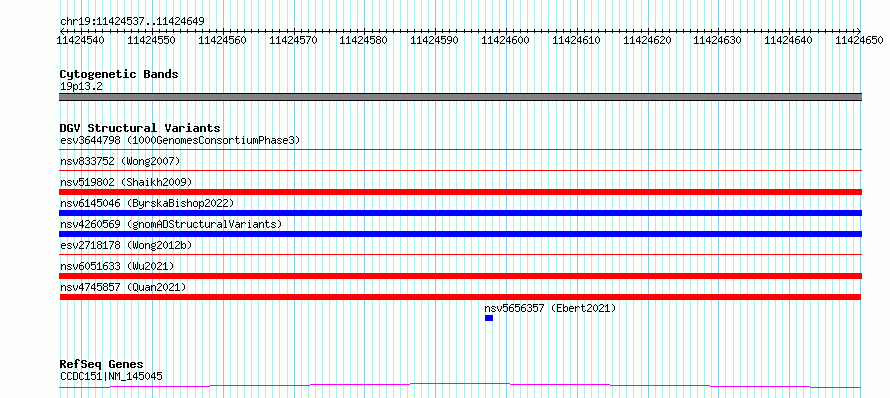The image size is (890, 398).
Task: Click the gray 19p13.2 cytogenetic band bar
Action: click(x=460, y=97)
